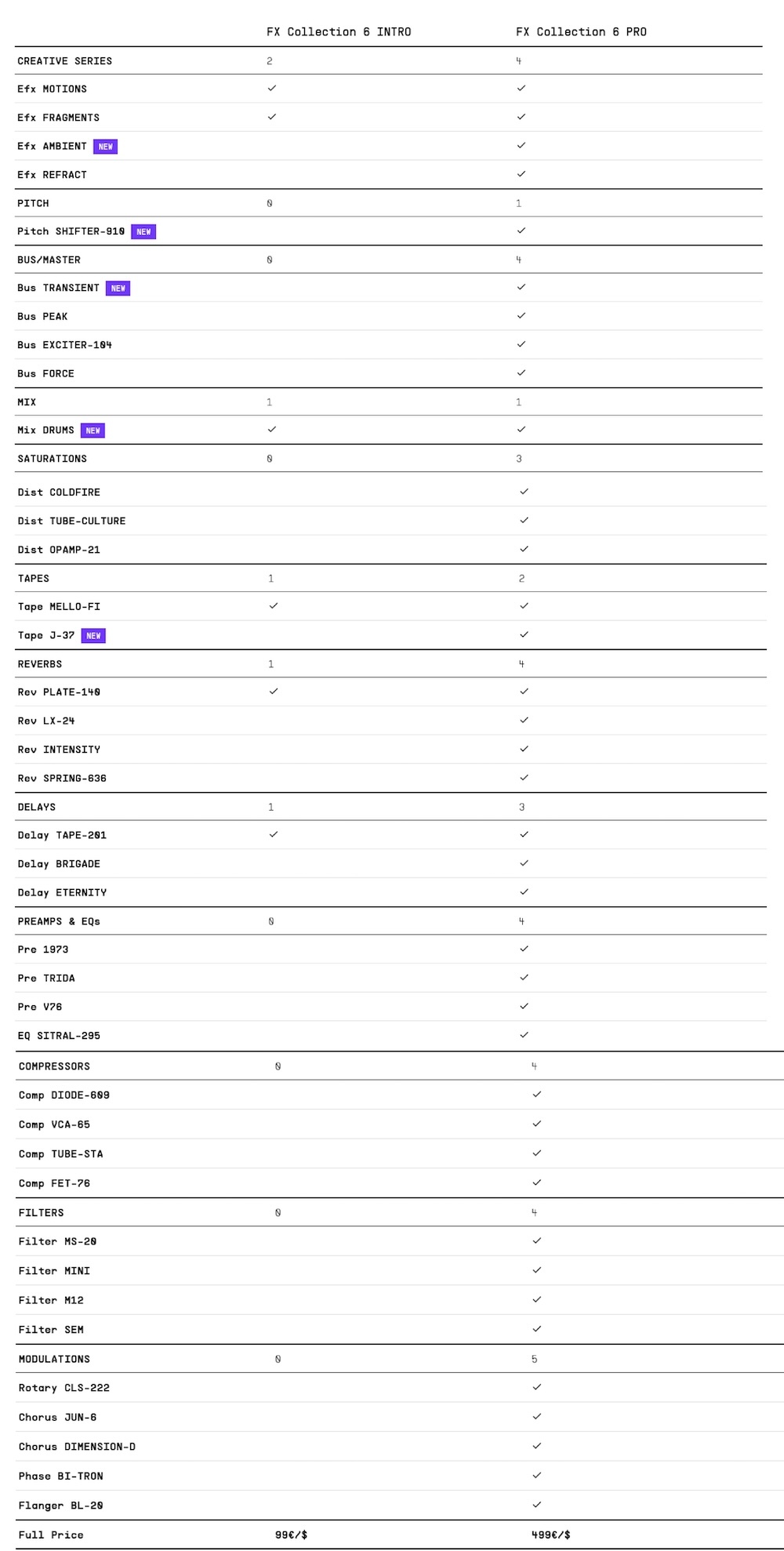Click the Efx FRAGMENTS product name
784x1551 pixels.
(59, 118)
